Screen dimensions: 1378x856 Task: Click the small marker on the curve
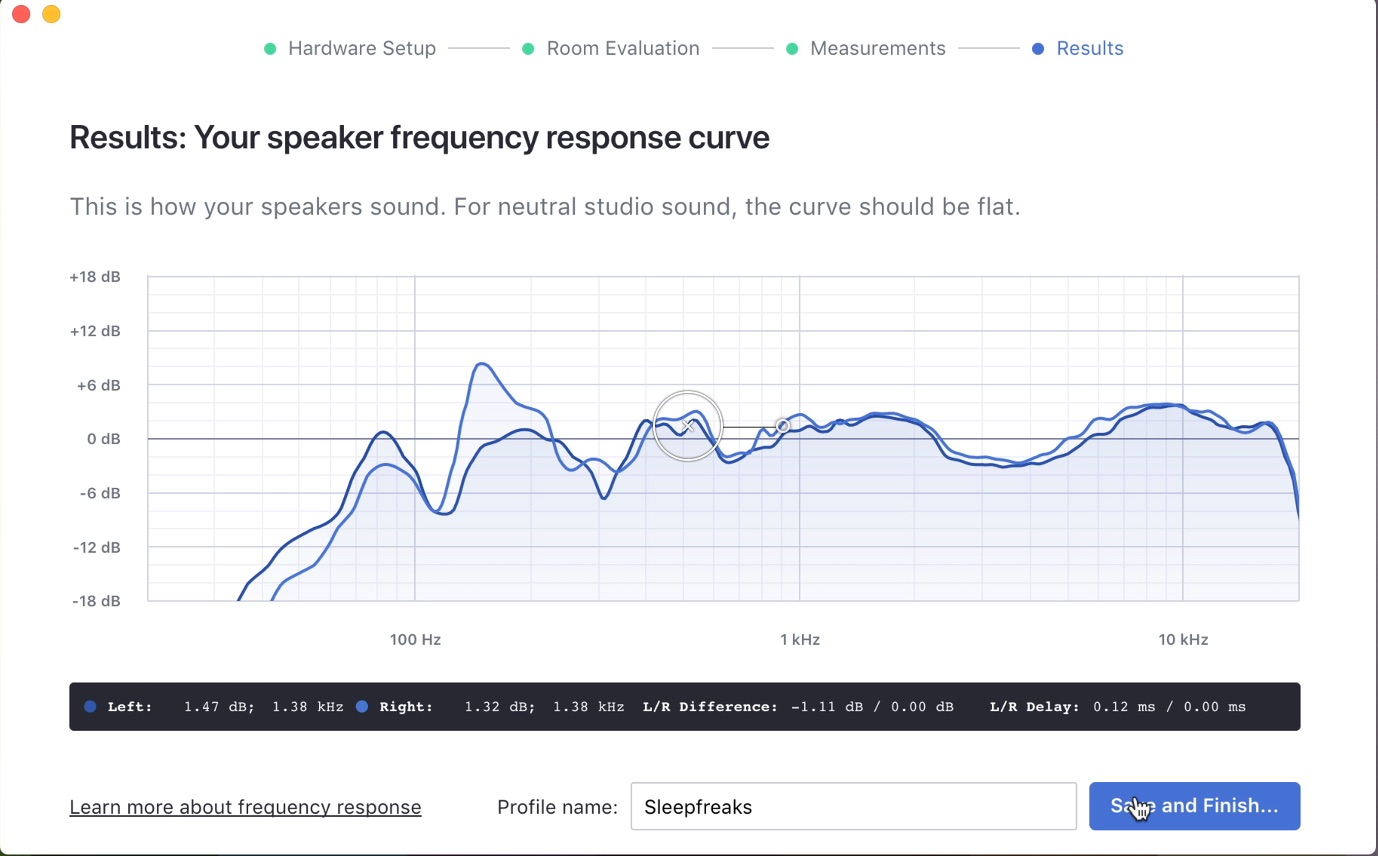[x=783, y=426]
